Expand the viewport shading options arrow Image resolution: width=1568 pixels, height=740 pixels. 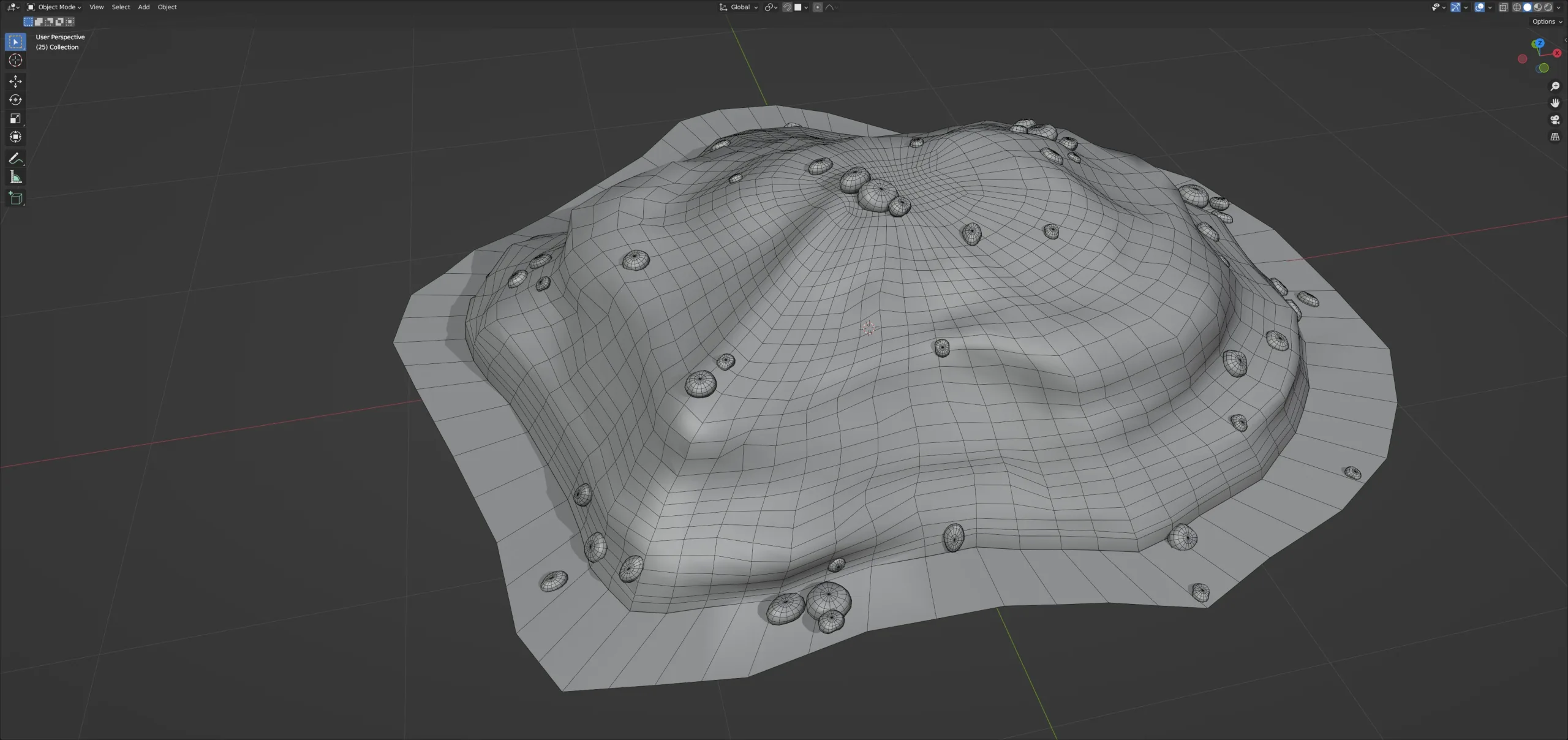(x=1559, y=7)
